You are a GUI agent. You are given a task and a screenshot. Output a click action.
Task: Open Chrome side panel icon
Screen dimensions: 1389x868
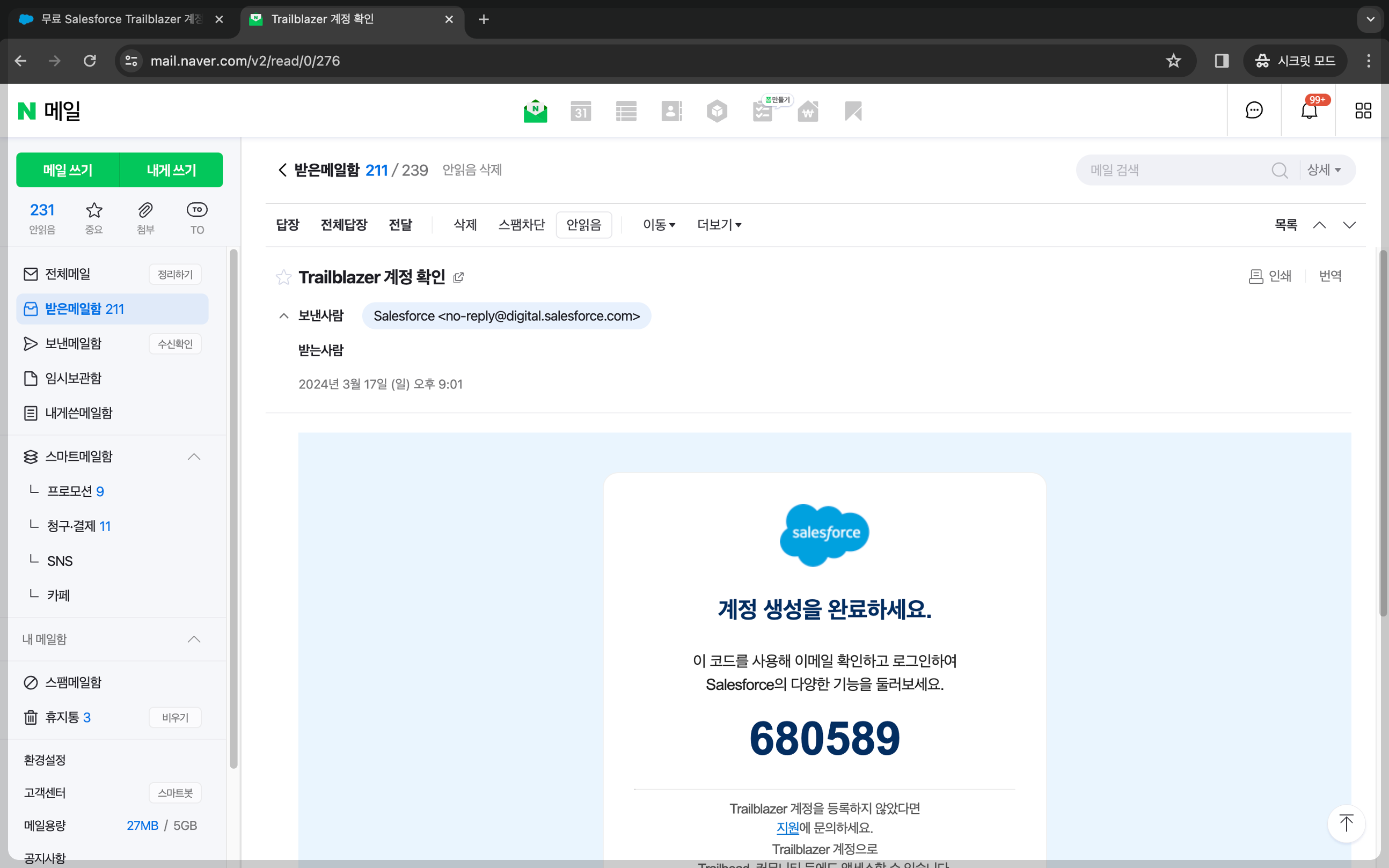(x=1222, y=61)
